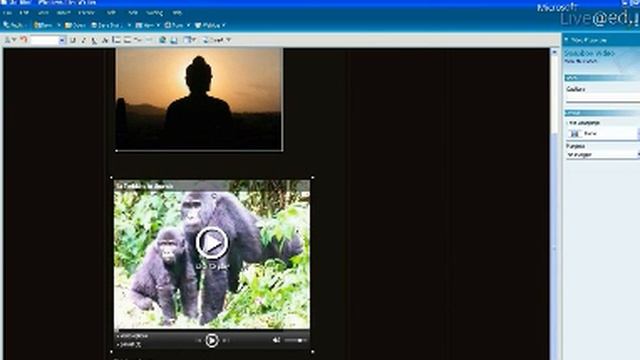Viewport: 640px width, 360px height.
Task: Click the Soapbox Video link in sidebar
Action: coord(589,53)
